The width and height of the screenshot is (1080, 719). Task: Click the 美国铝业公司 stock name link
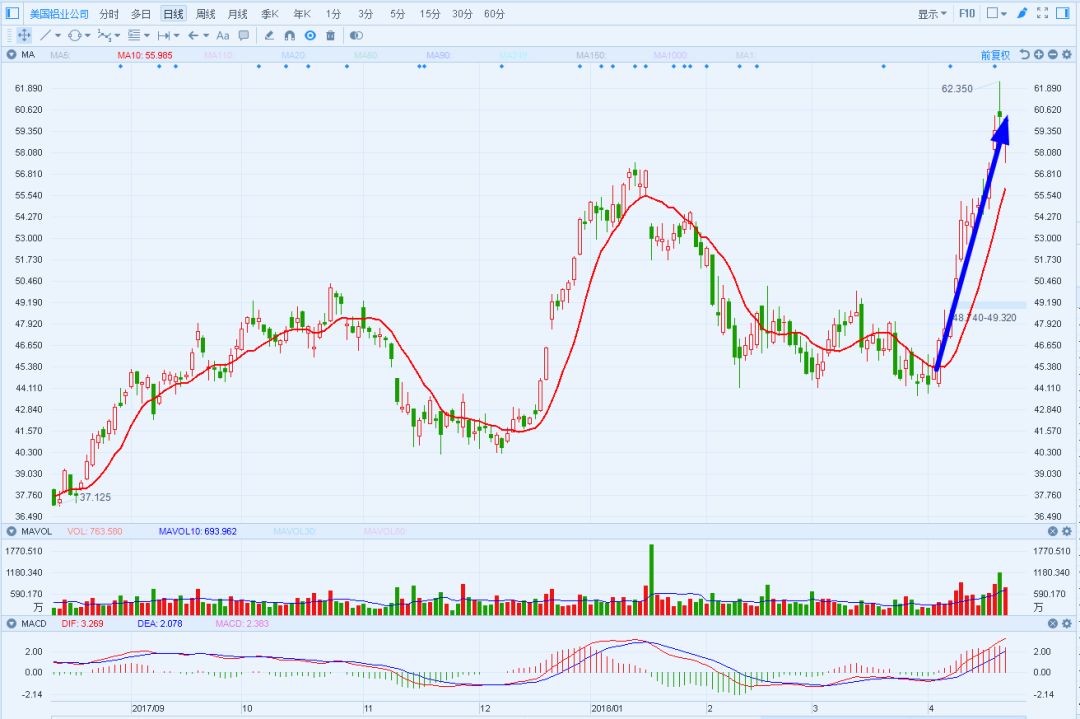pyautogui.click(x=59, y=14)
